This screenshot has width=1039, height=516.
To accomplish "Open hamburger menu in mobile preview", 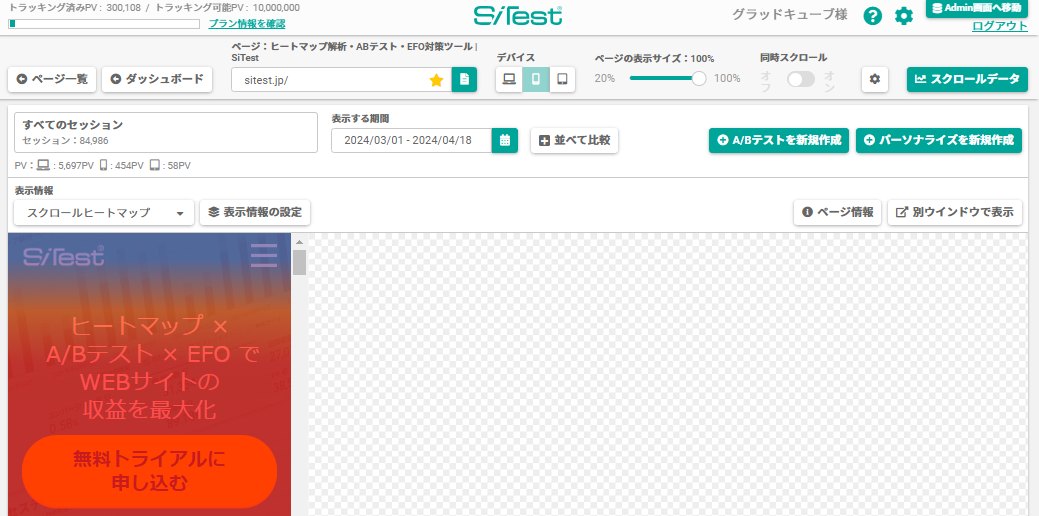I will pyautogui.click(x=264, y=256).
